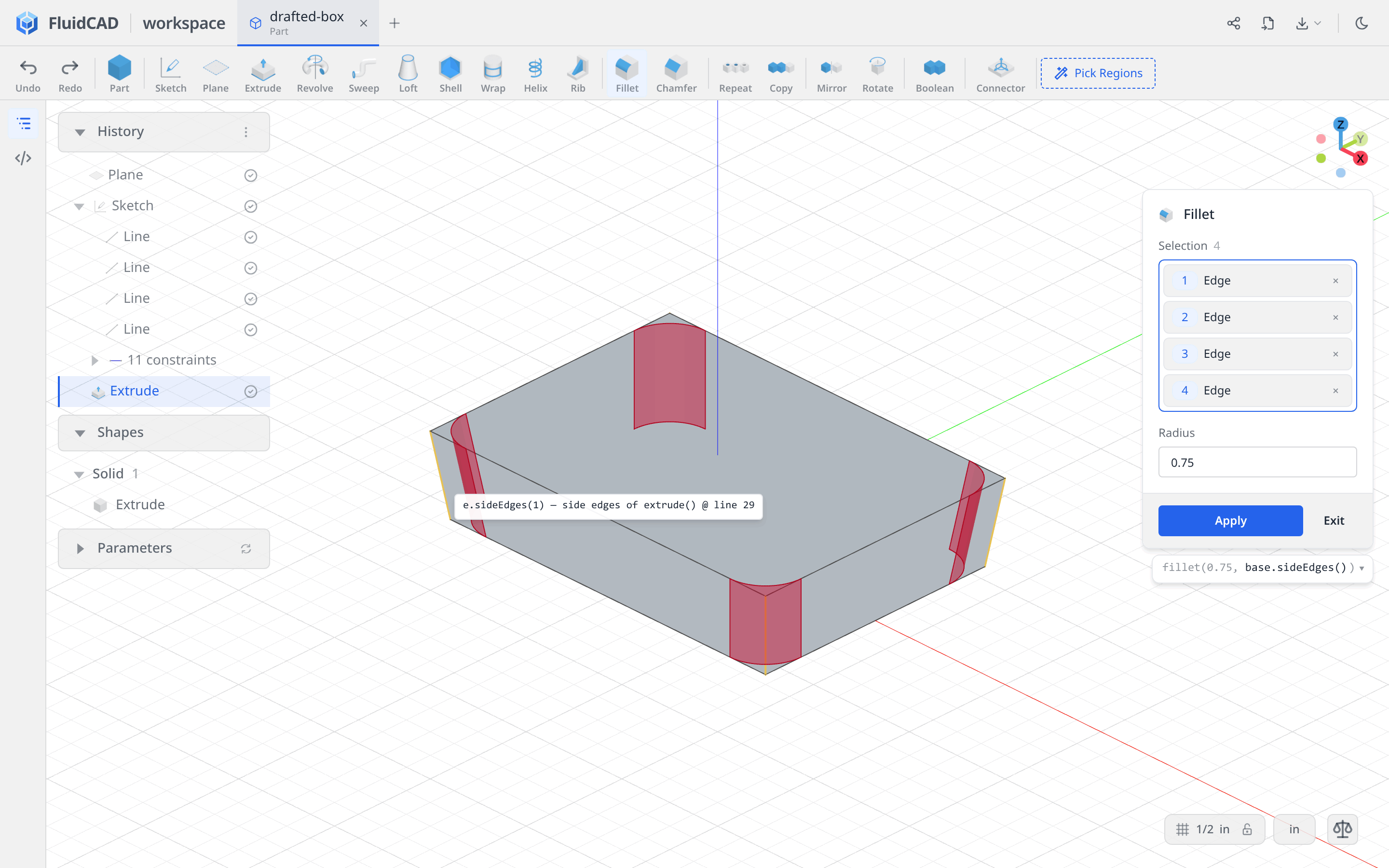Collapse the Shapes panel
The width and height of the screenshot is (1389, 868).
tap(80, 433)
